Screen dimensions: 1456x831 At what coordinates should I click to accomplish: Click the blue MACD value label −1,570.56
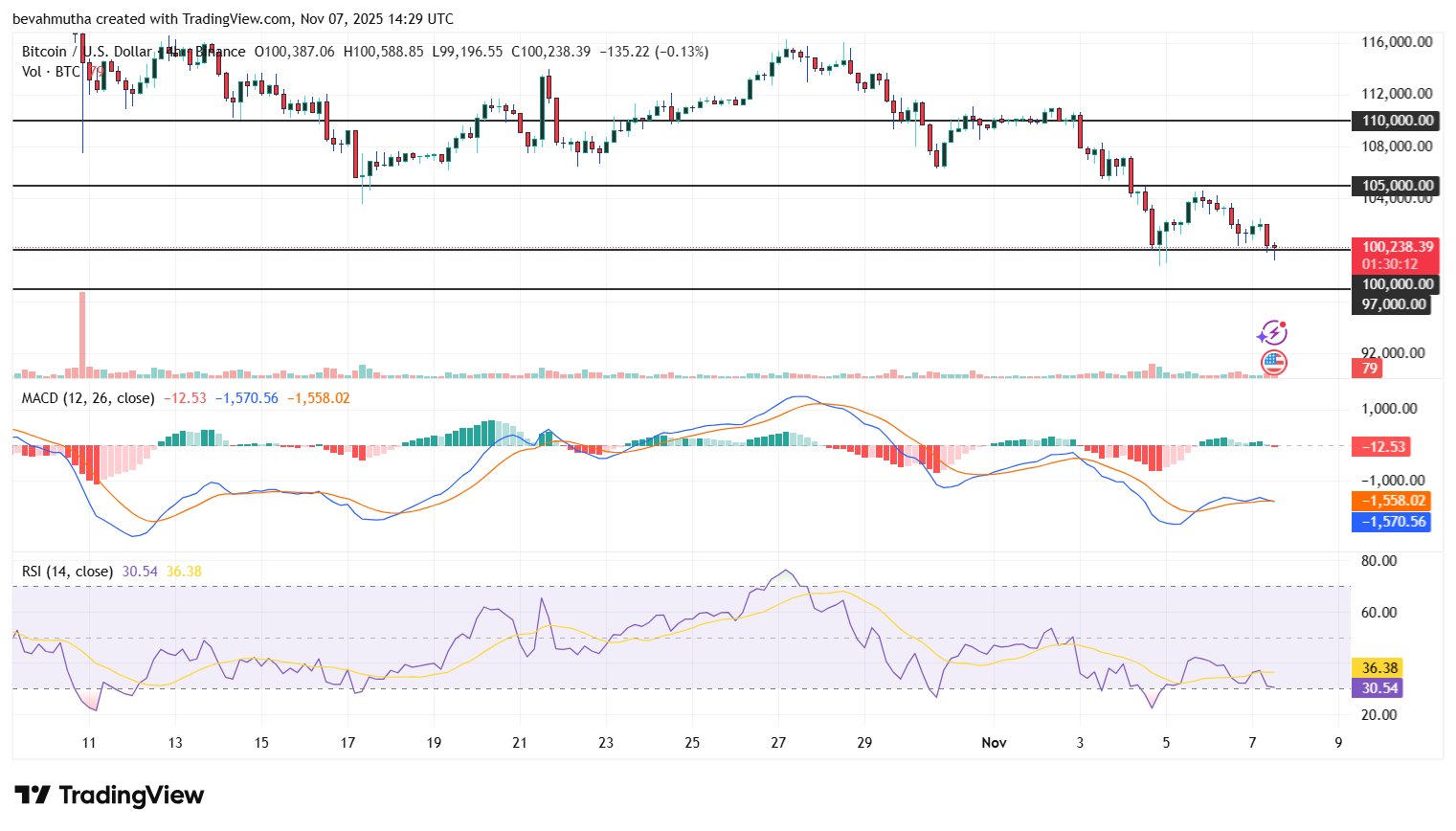[x=1390, y=523]
